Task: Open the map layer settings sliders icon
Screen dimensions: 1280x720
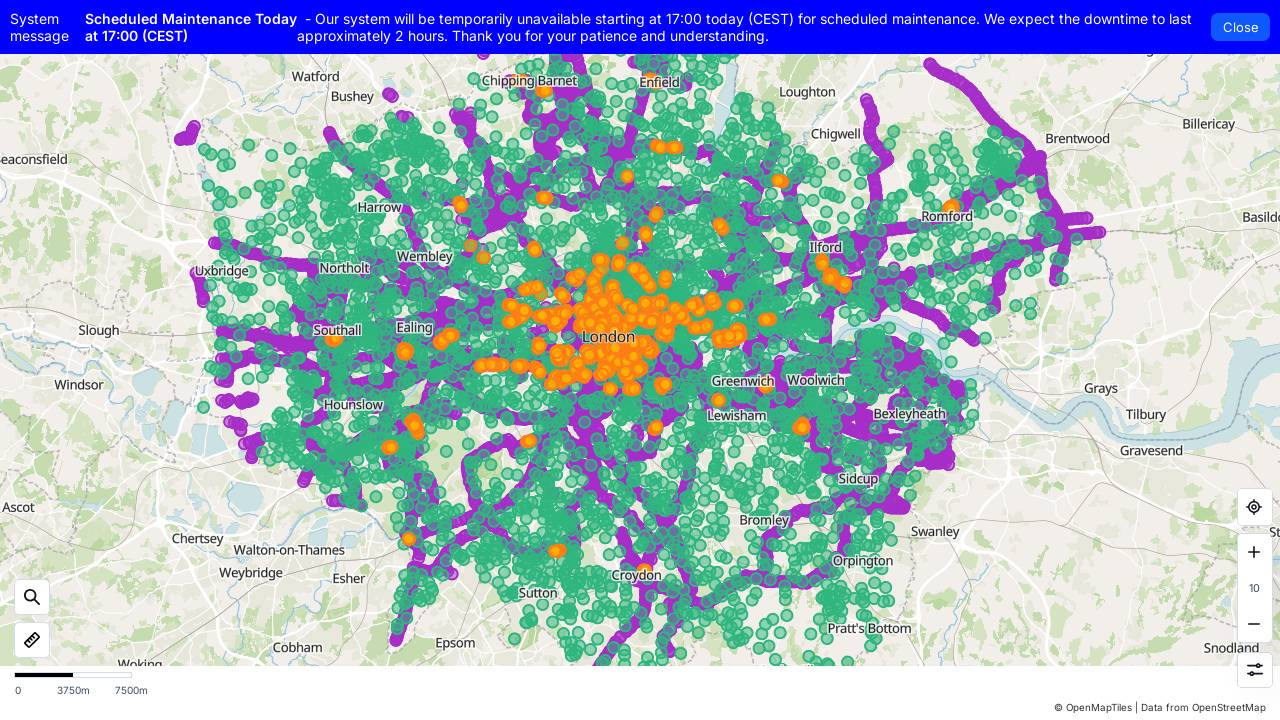Action: coord(1254,670)
